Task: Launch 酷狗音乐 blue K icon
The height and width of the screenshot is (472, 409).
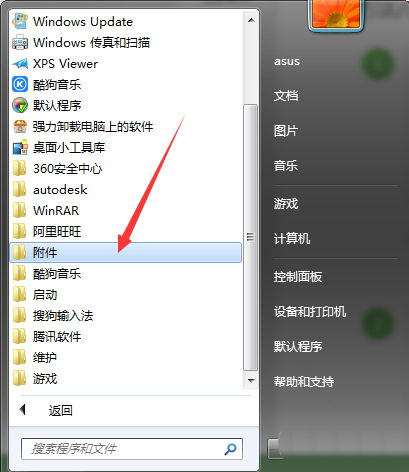Action: [20, 84]
